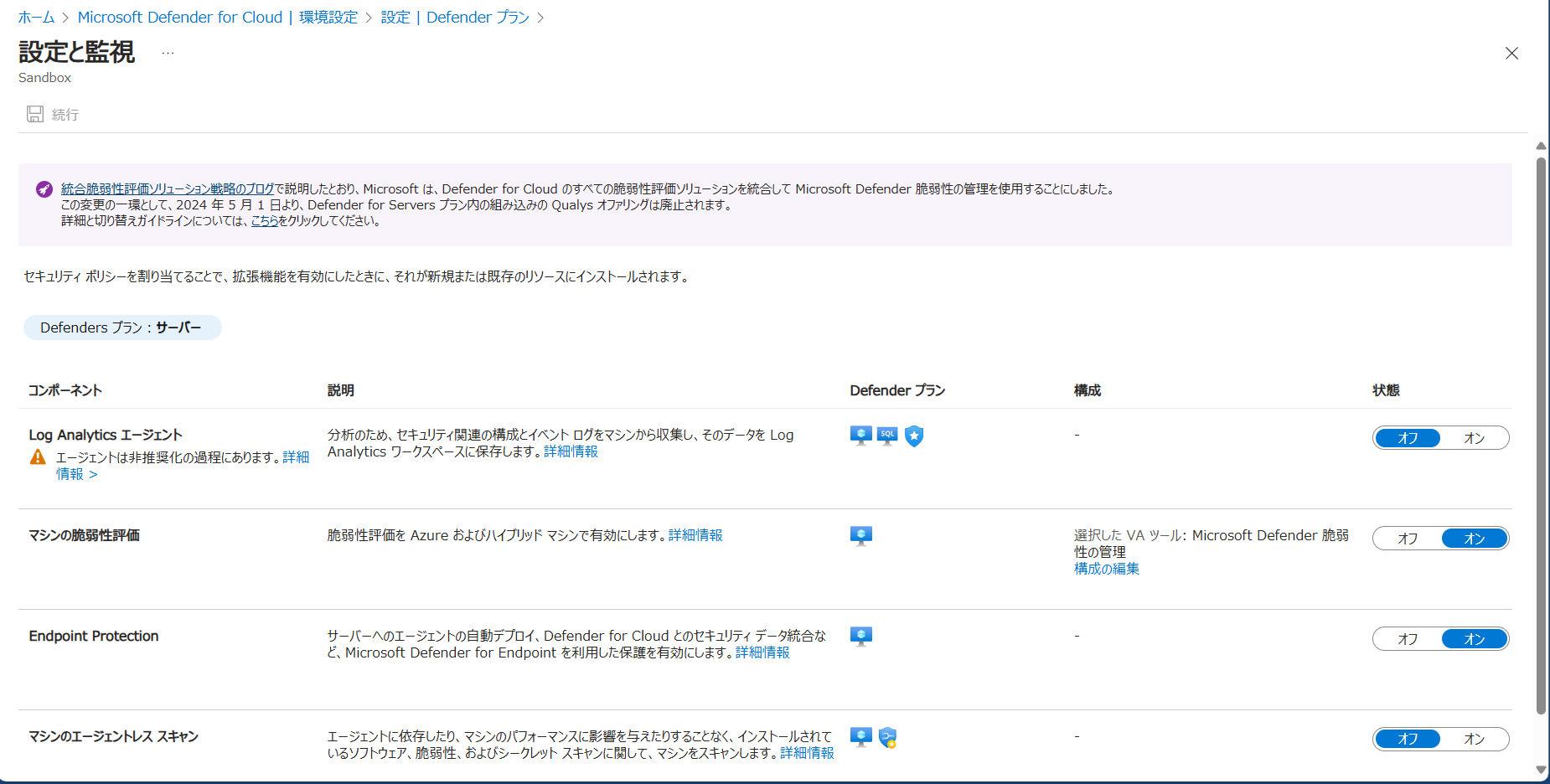Viewport: 1550px width, 784px height.
Task: Close the 設定と監視 pane
Action: point(1511,54)
